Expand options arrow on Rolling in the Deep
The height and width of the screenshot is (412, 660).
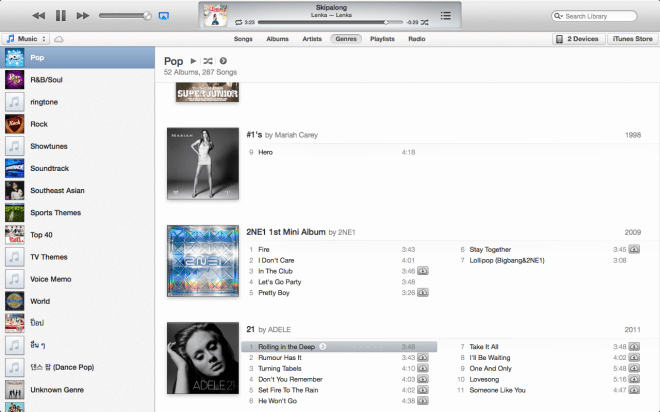coord(324,347)
